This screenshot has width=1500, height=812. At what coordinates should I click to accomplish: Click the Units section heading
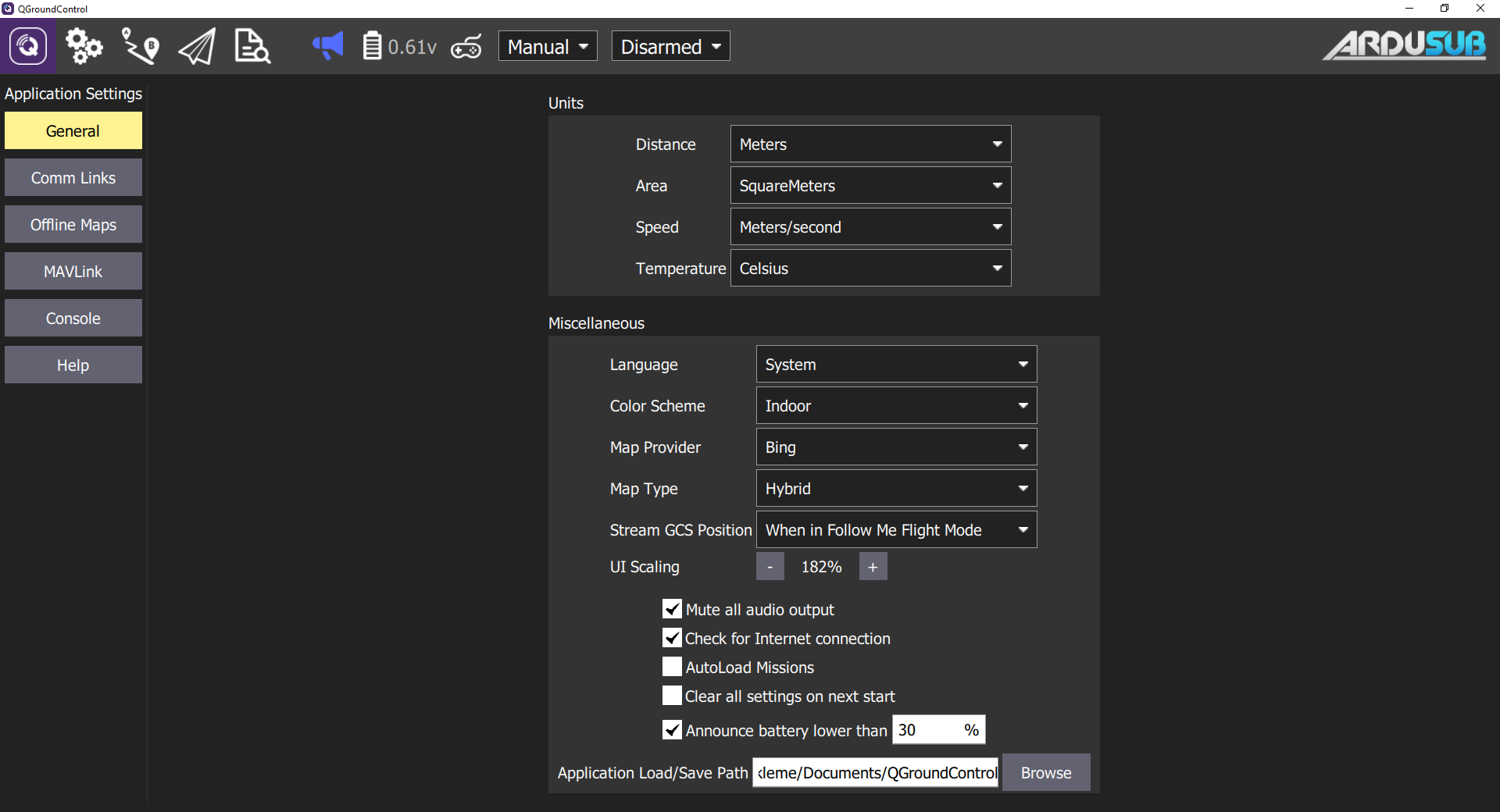566,103
